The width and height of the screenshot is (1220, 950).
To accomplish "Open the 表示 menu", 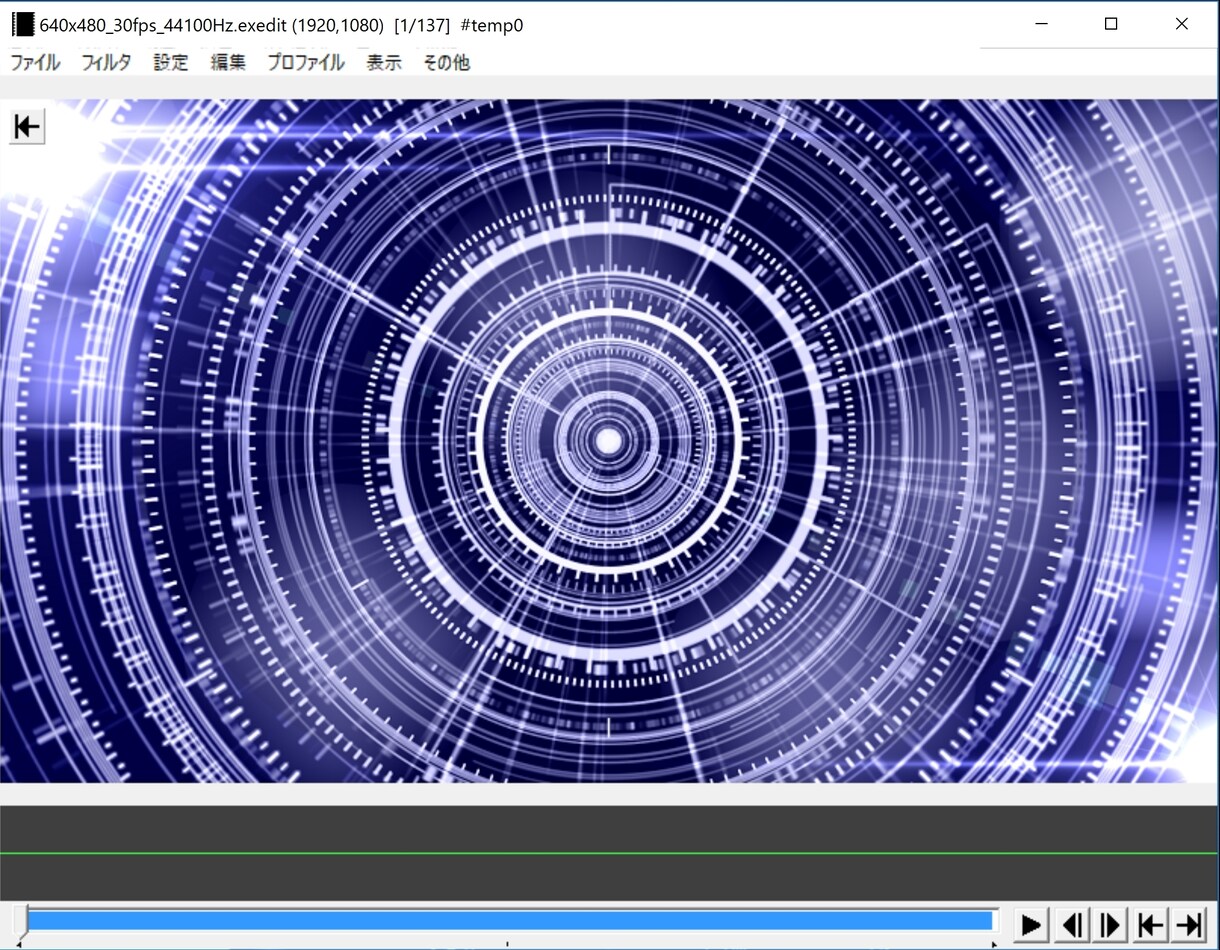I will click(384, 62).
